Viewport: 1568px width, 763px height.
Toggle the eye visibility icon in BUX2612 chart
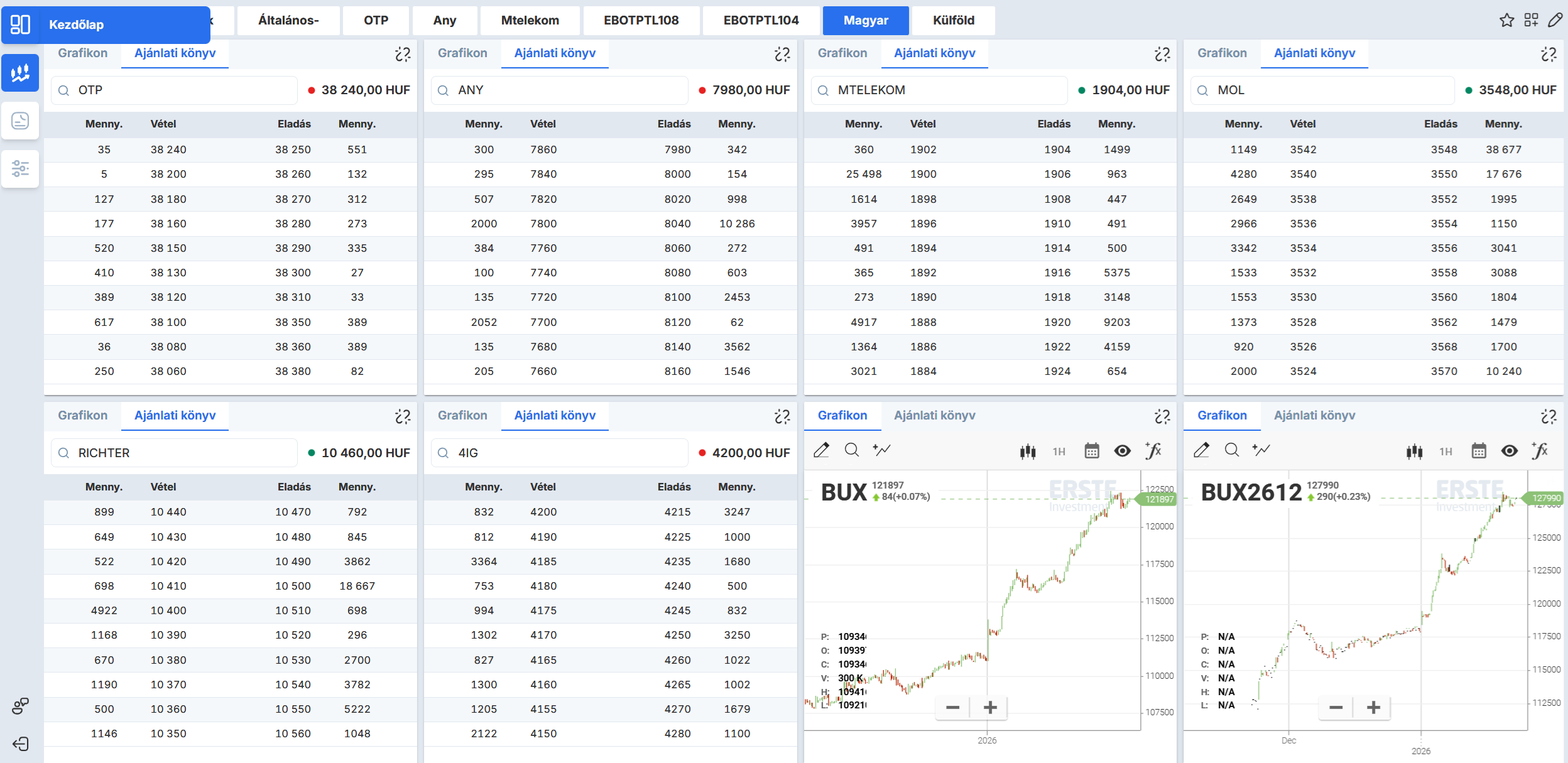pyautogui.click(x=1510, y=451)
